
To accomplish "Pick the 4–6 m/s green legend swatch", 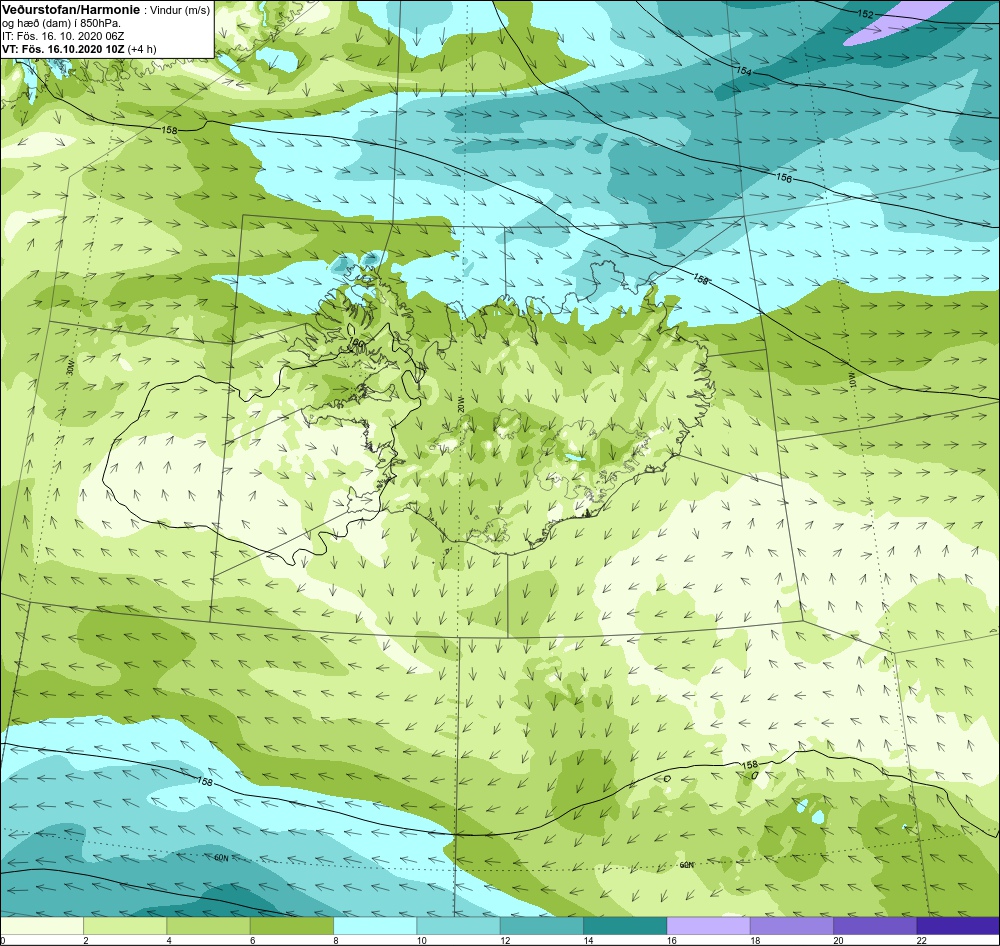I will coord(209,926).
